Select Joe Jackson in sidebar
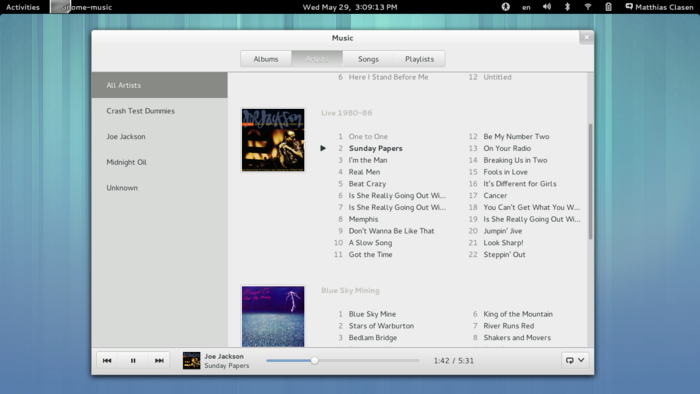Screen dimensions: 700x394 tap(159, 137)
